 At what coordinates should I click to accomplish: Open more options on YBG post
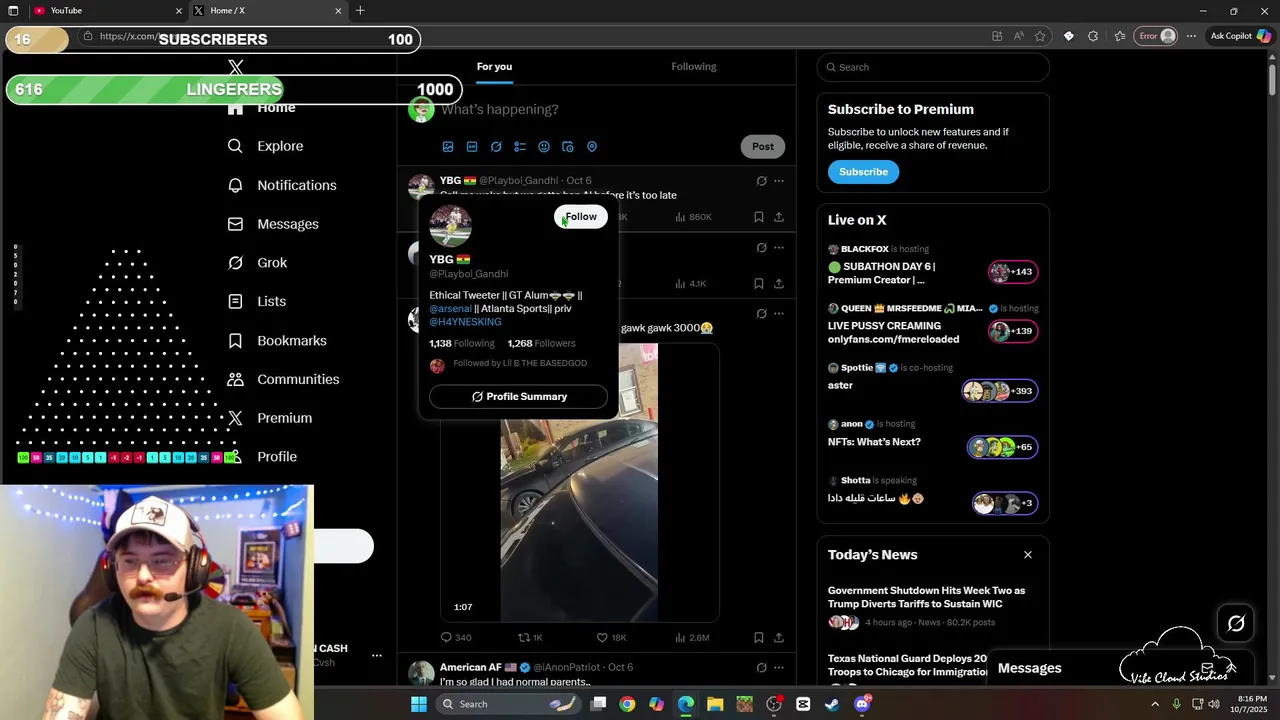(x=779, y=181)
